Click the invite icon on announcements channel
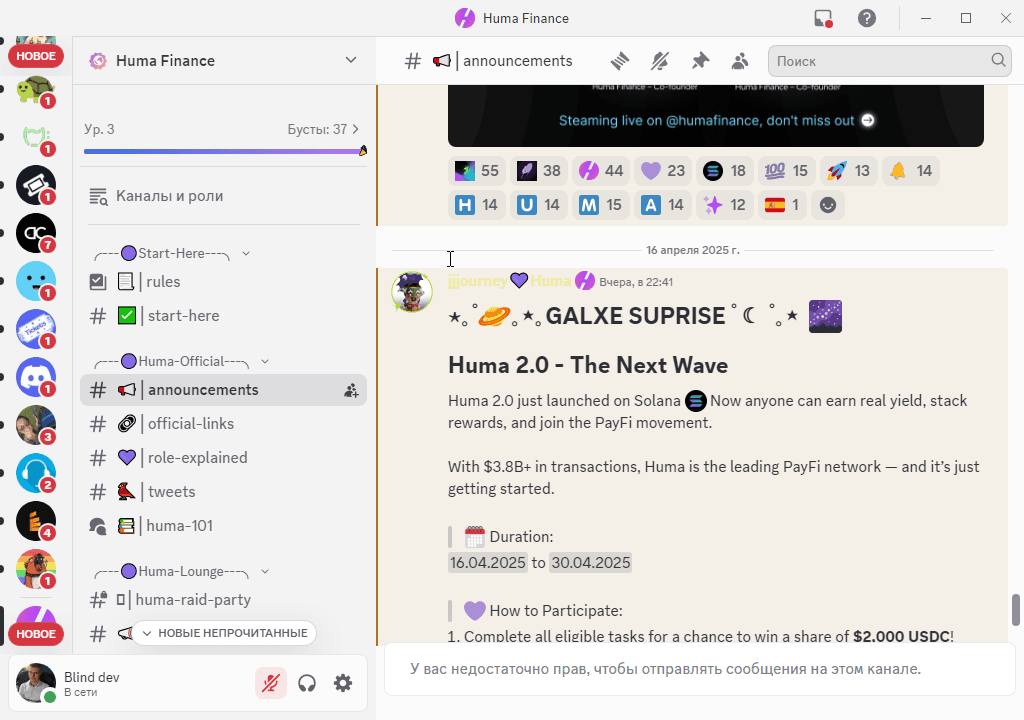Image resolution: width=1024 pixels, height=720 pixels. (x=351, y=390)
